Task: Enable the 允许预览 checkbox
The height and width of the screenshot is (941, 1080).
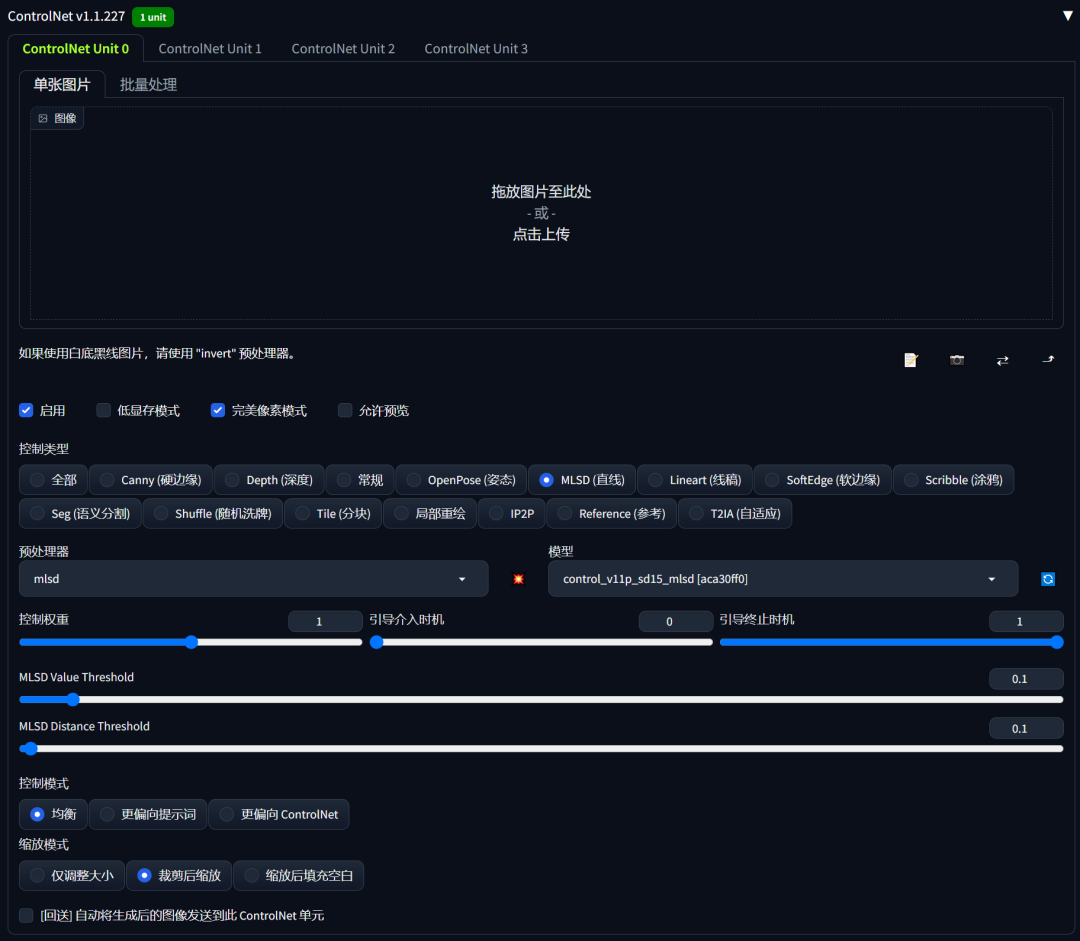Action: click(345, 410)
